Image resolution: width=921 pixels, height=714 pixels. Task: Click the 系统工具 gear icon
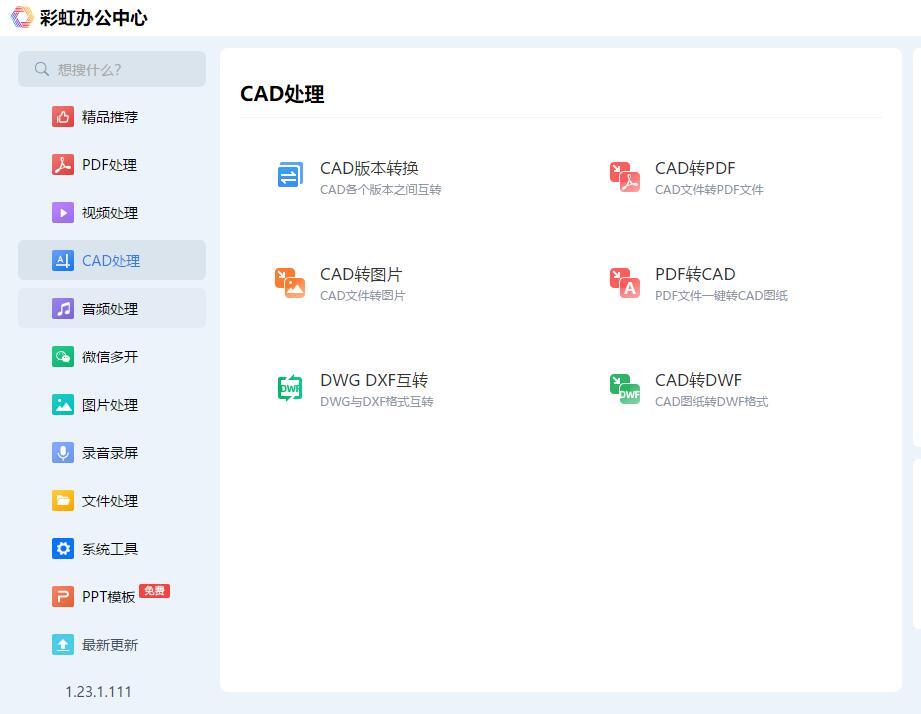63,548
